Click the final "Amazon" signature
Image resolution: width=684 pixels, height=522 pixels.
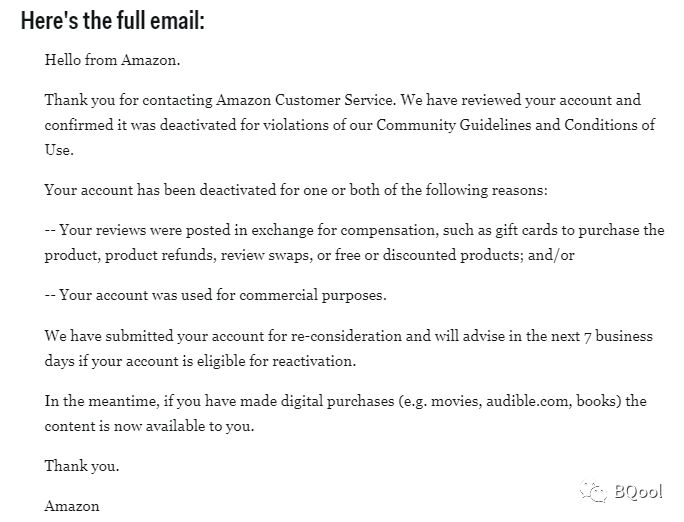point(72,506)
